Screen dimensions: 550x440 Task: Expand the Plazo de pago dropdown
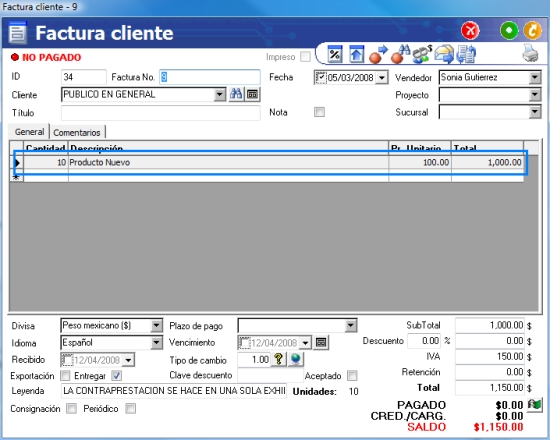pyautogui.click(x=350, y=326)
